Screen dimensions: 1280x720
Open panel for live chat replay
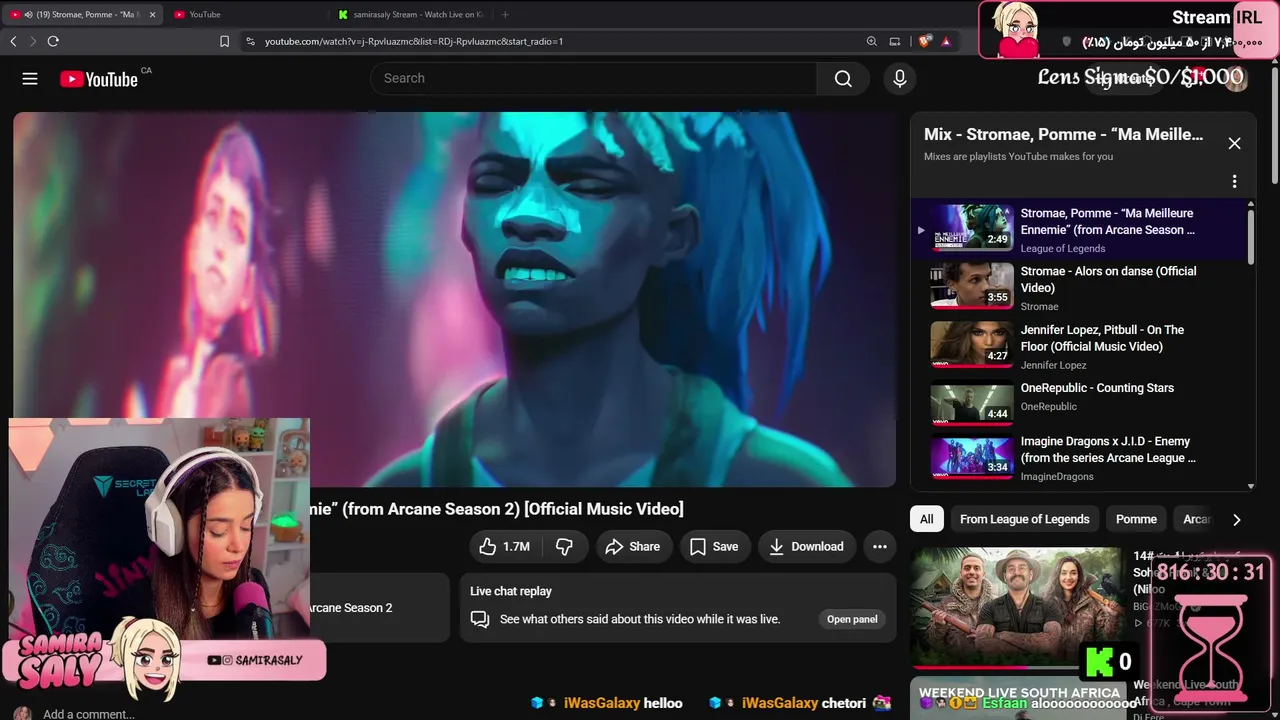[x=852, y=619]
